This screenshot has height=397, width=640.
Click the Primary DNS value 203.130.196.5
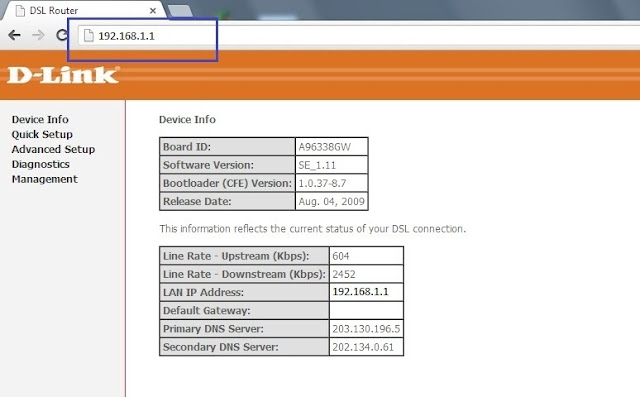(366, 329)
